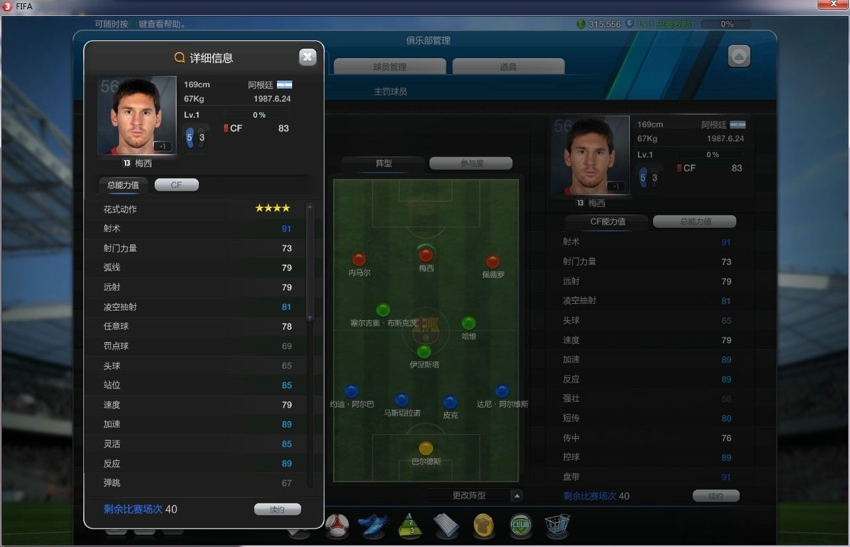This screenshot has width=850, height=547.
Task: Open the green ranking pyramid icon
Action: click(x=410, y=526)
